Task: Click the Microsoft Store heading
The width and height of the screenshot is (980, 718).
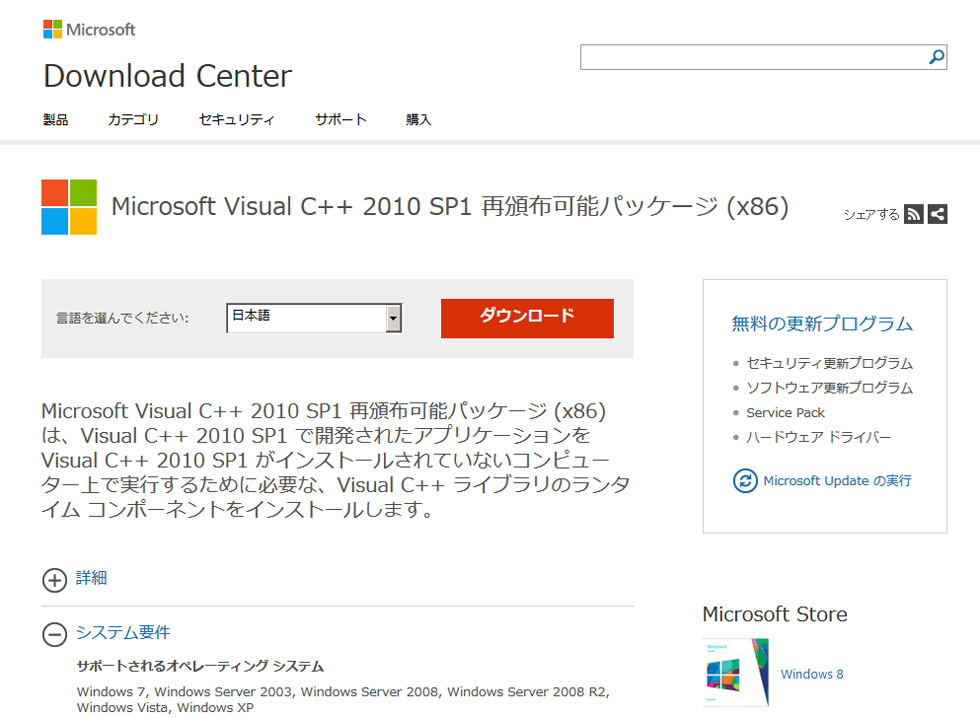Action: pos(775,614)
